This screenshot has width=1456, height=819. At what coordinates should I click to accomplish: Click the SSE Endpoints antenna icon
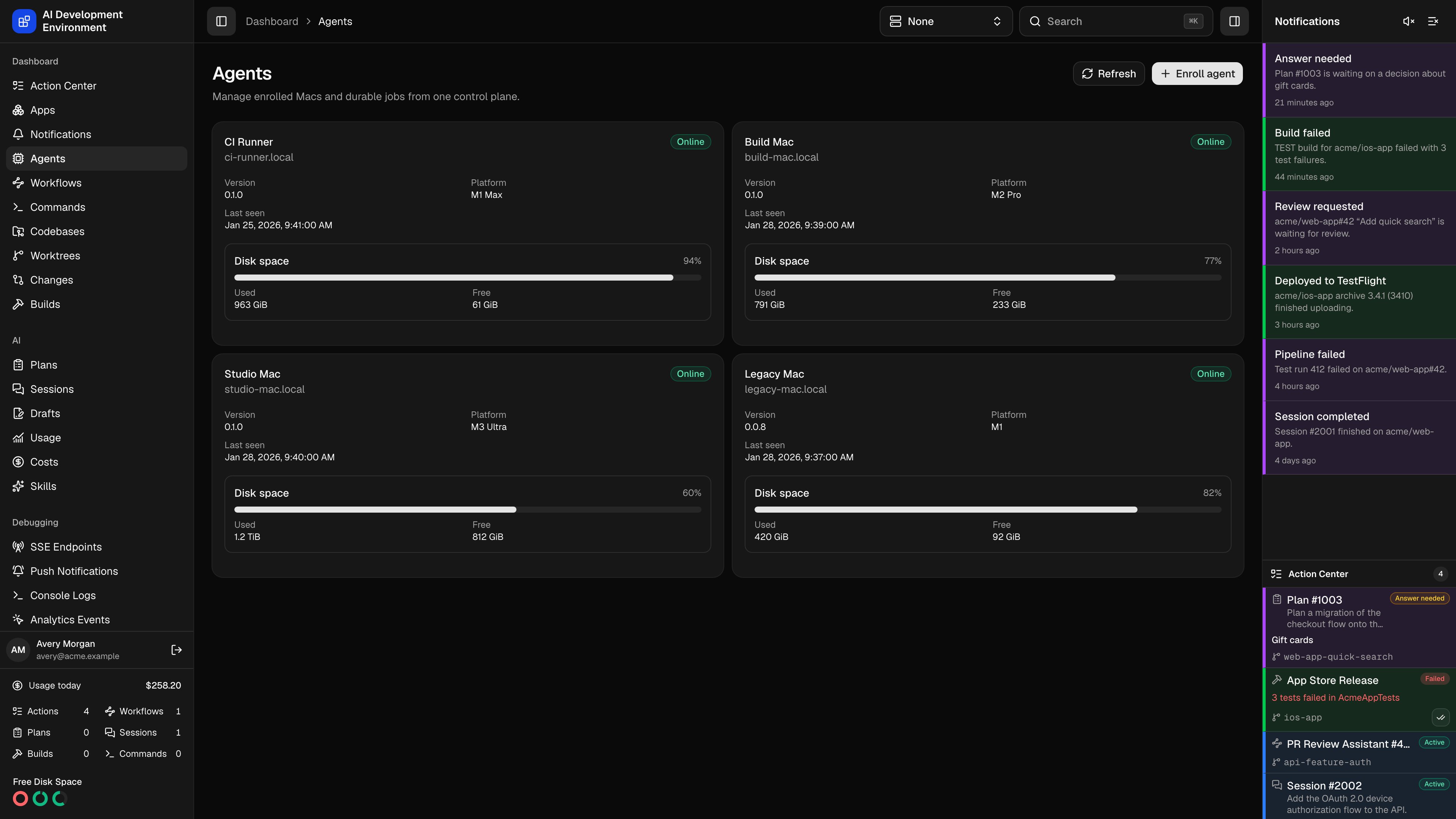(x=18, y=546)
